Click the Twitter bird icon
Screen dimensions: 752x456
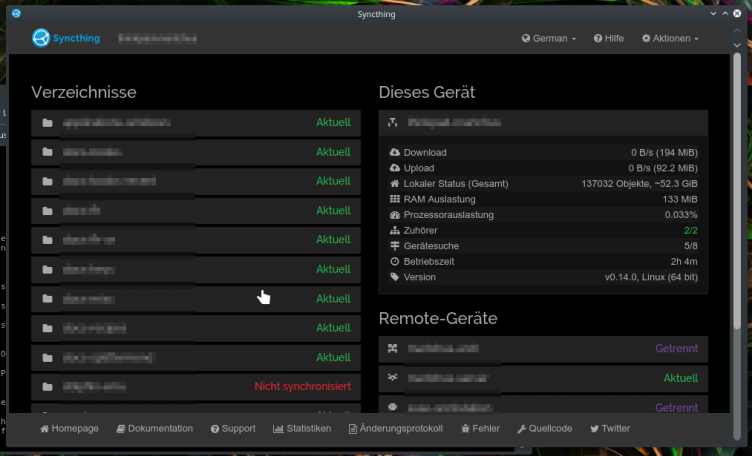pos(595,428)
